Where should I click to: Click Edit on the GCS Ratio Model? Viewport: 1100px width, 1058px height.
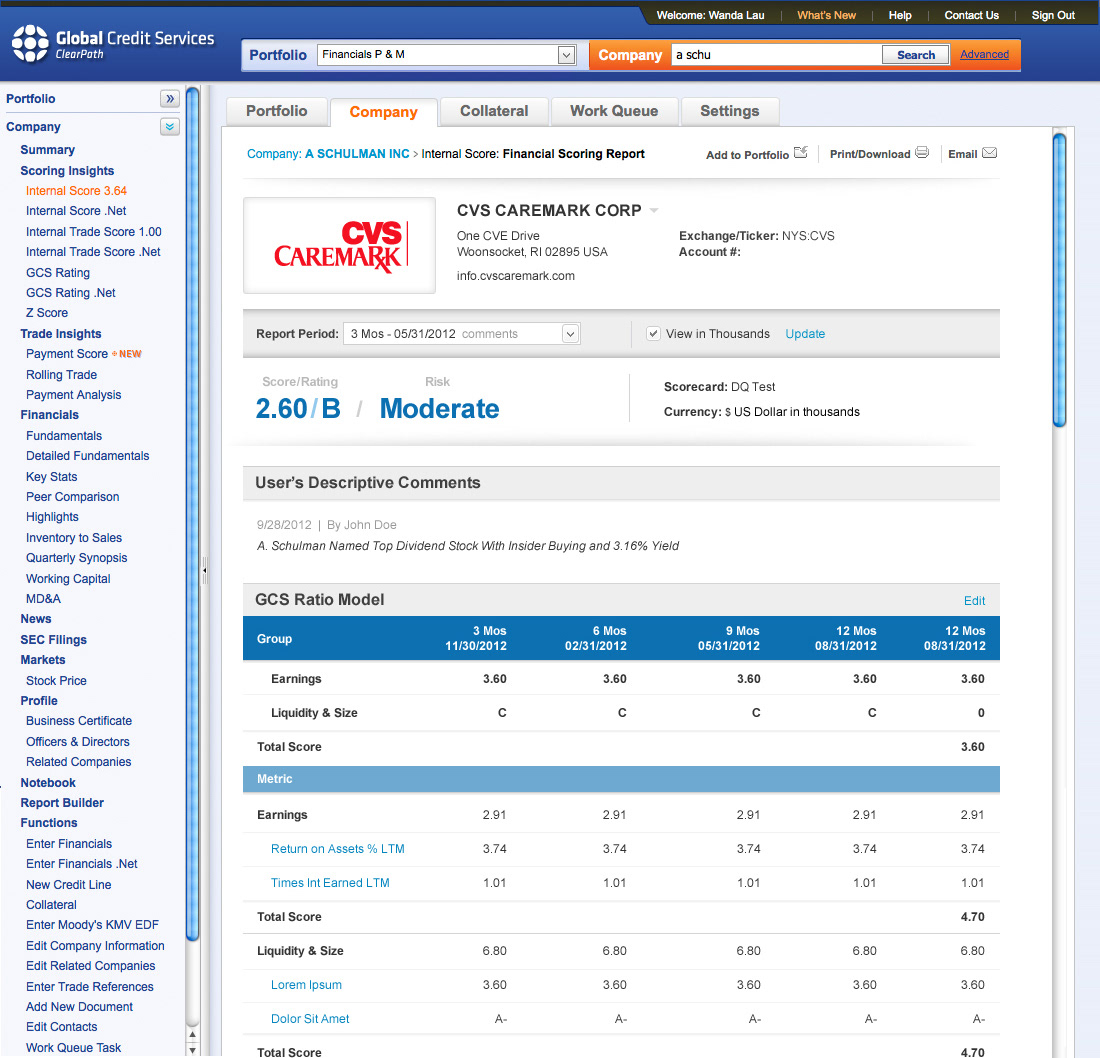[974, 601]
